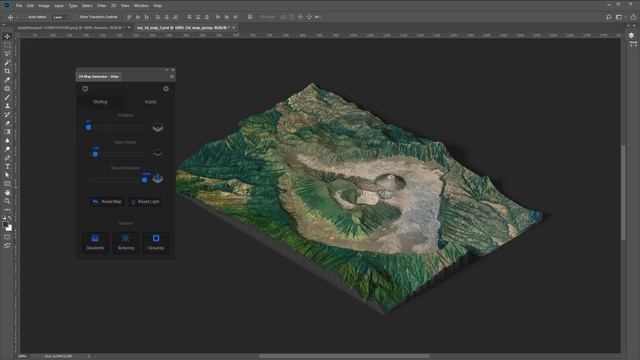Screen dimensions: 640x360
Task: Select the Eyedropper tool
Action: tap(7, 80)
